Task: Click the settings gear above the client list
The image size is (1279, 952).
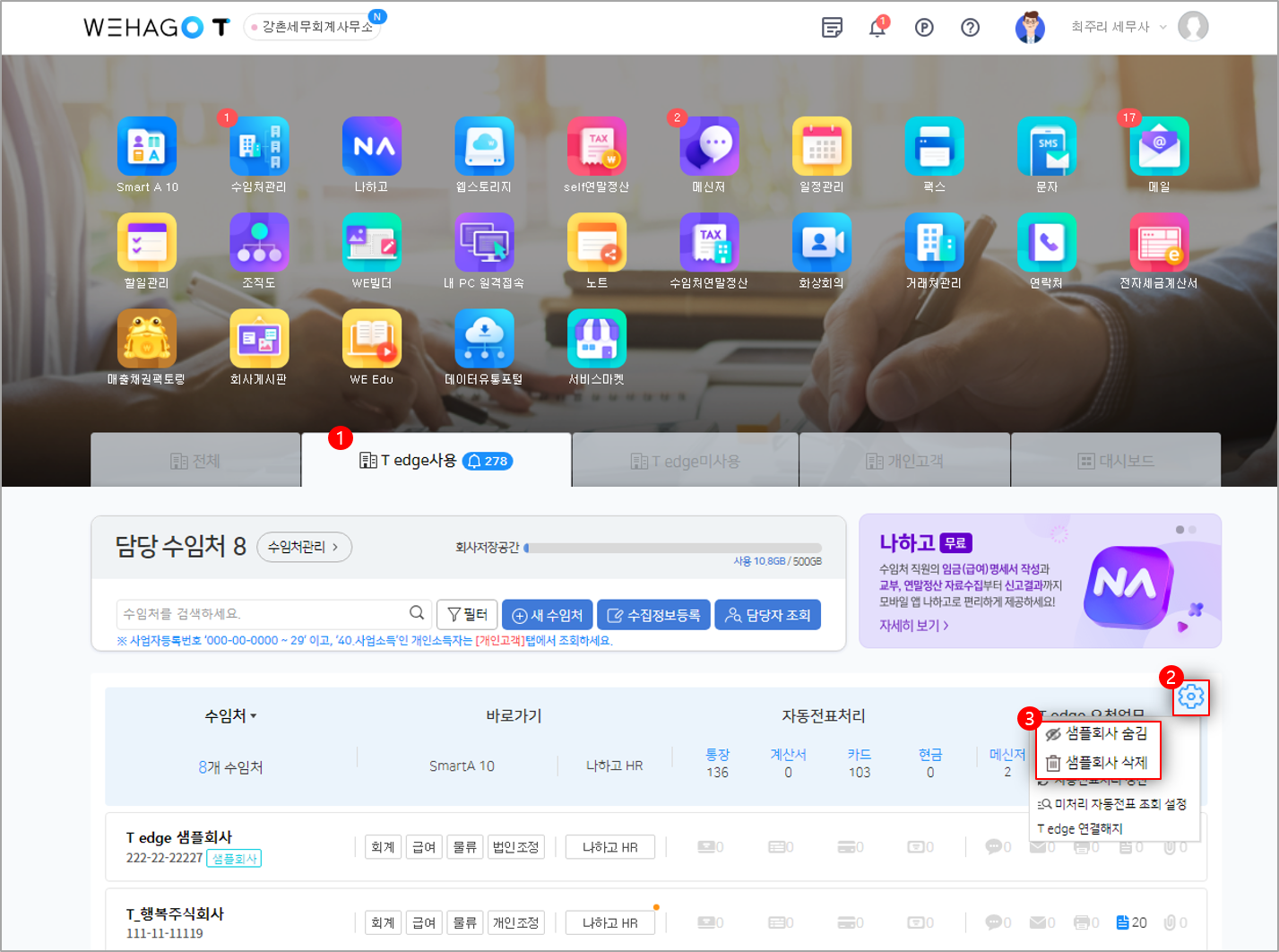Action: tap(1191, 697)
